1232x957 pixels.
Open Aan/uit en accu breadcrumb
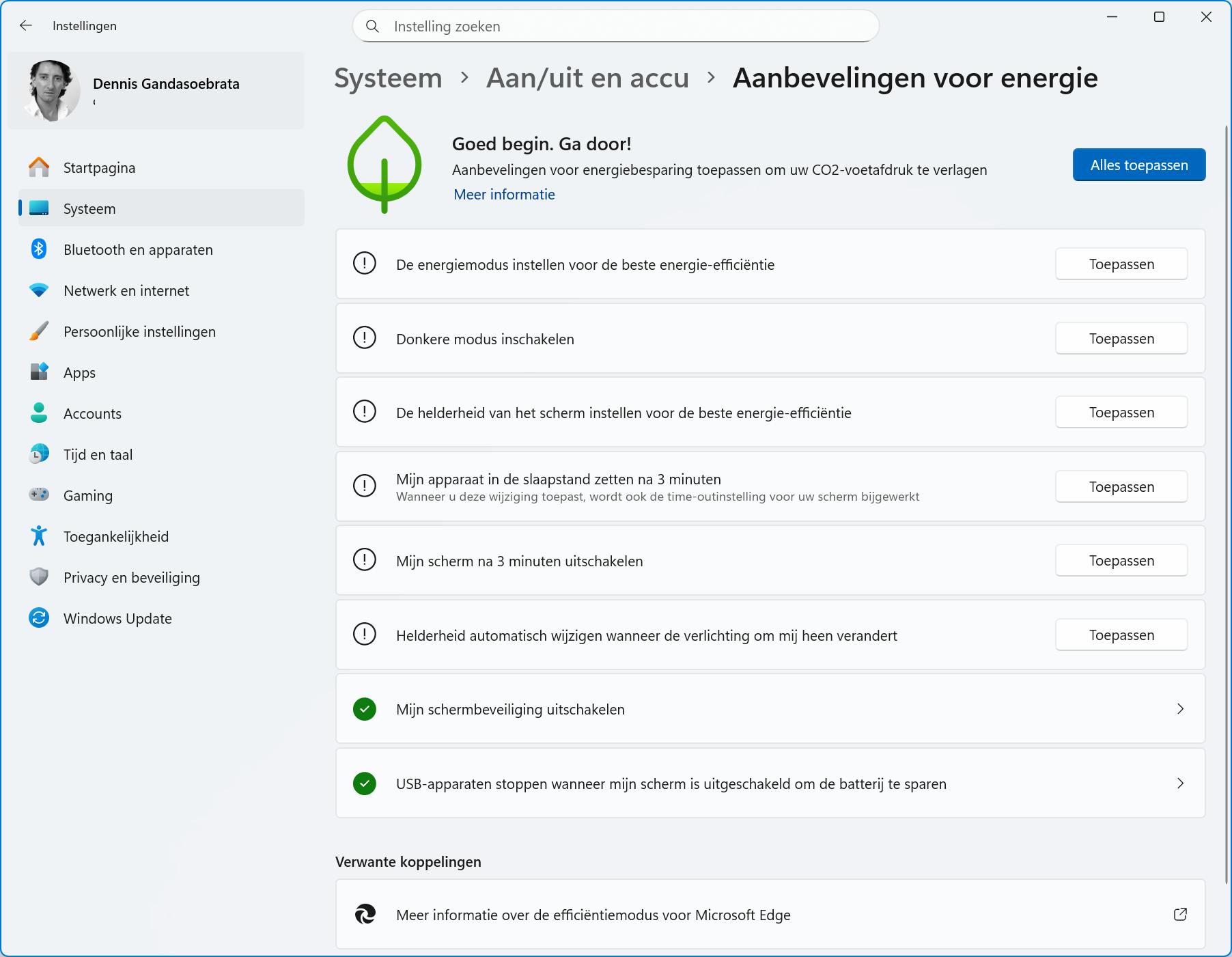pyautogui.click(x=587, y=78)
